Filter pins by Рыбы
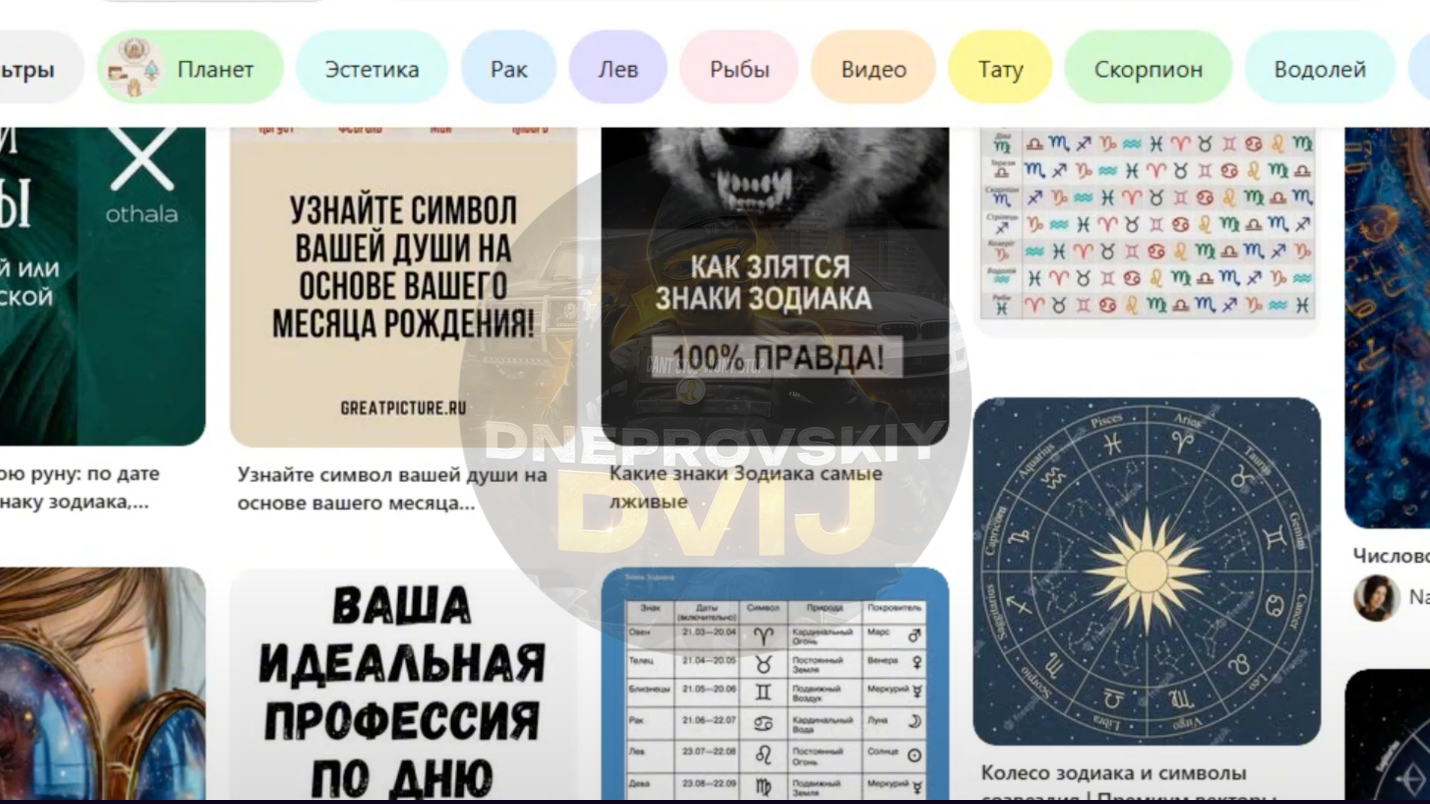This screenshot has height=804, width=1430. point(739,68)
